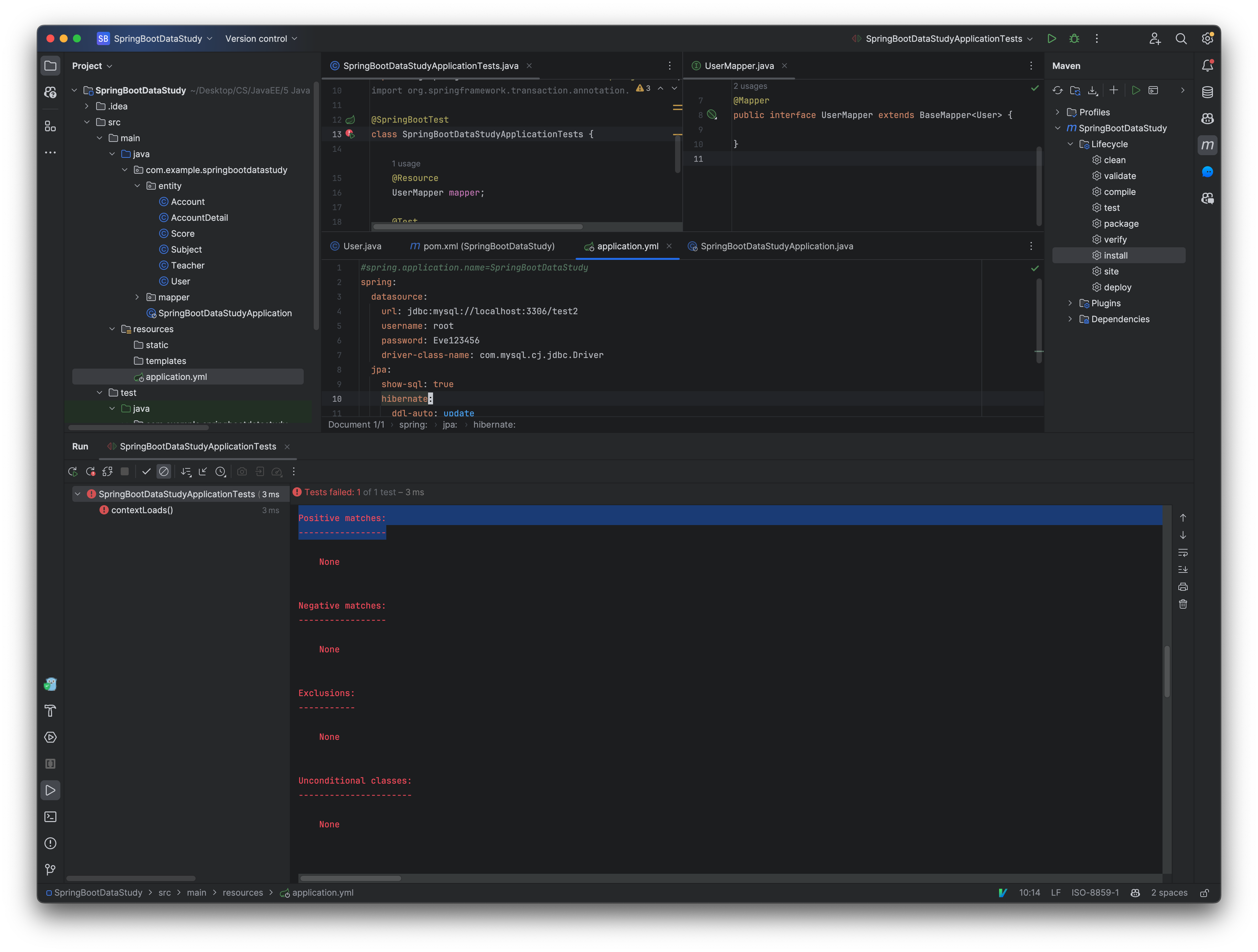Image resolution: width=1258 pixels, height=952 pixels.
Task: Run the install Maven lifecycle goal
Action: click(x=1116, y=255)
